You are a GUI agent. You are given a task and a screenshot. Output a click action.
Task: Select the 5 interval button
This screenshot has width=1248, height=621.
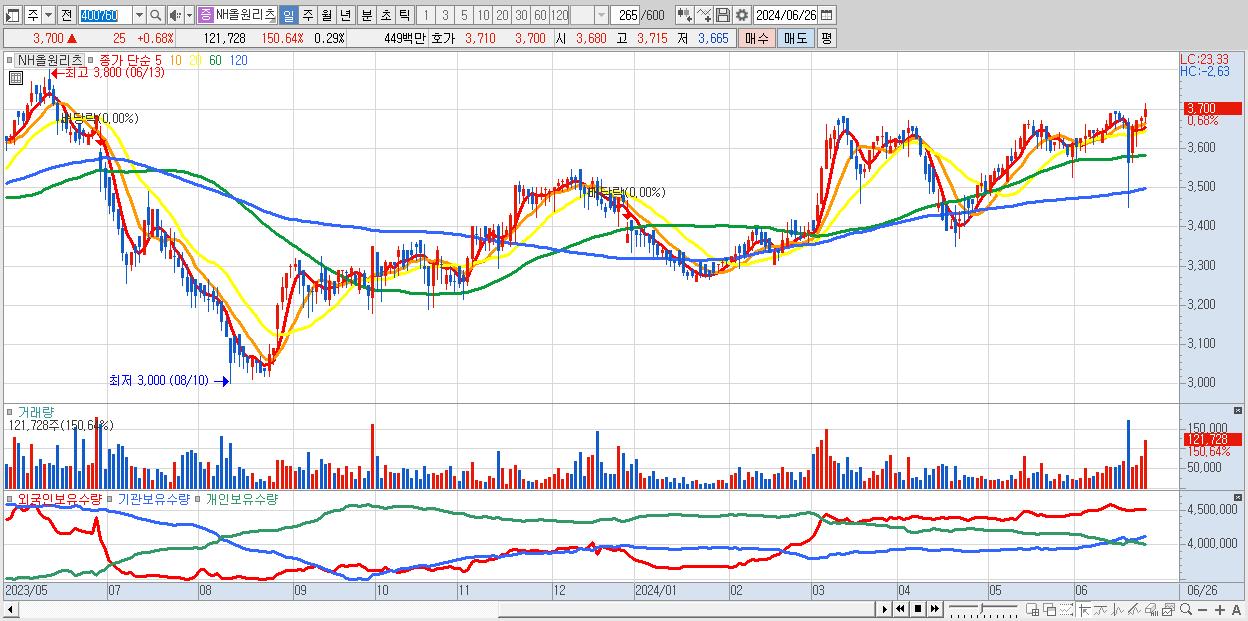(x=464, y=15)
